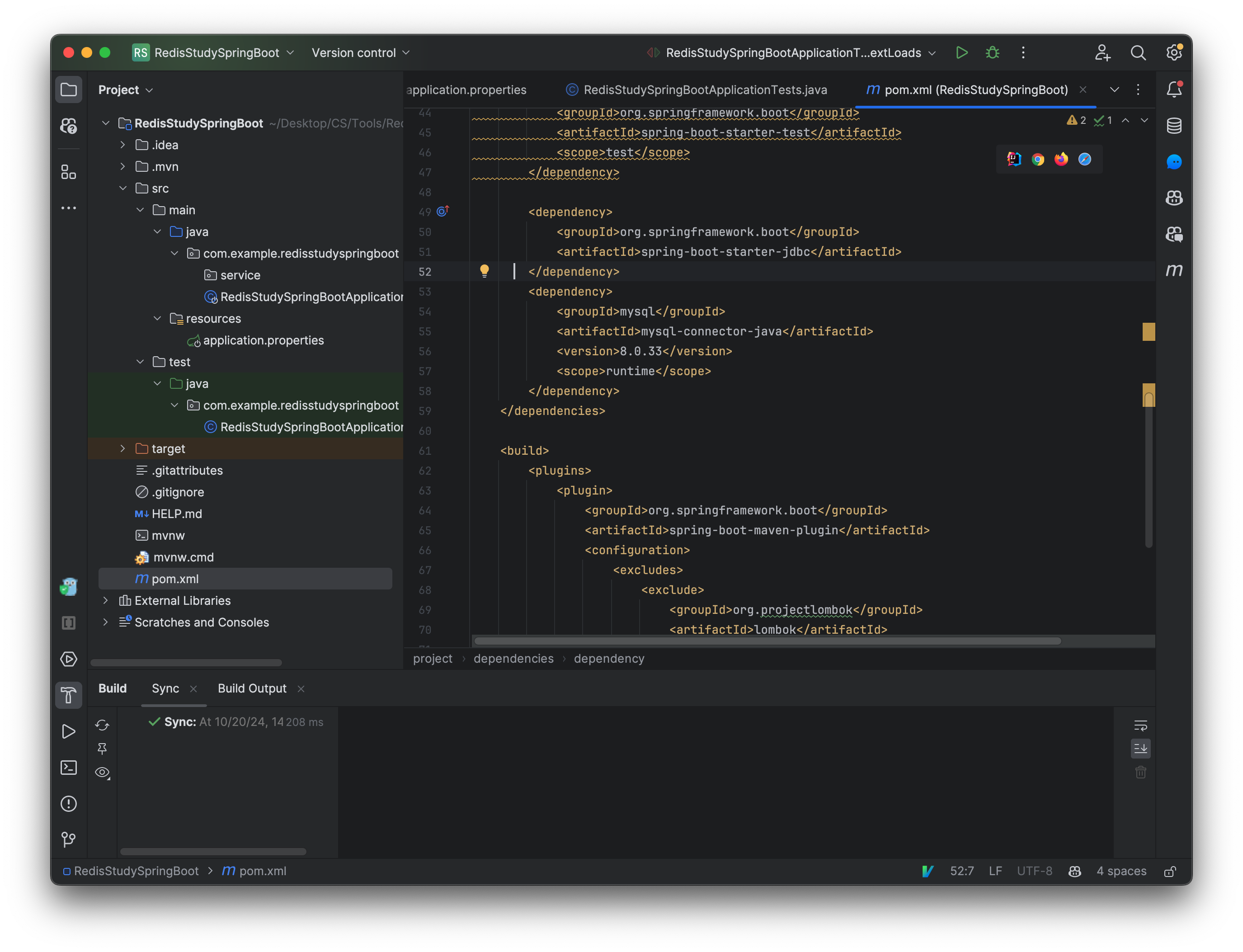Start debugging with the bug icon
The height and width of the screenshot is (952, 1243).
[x=992, y=53]
